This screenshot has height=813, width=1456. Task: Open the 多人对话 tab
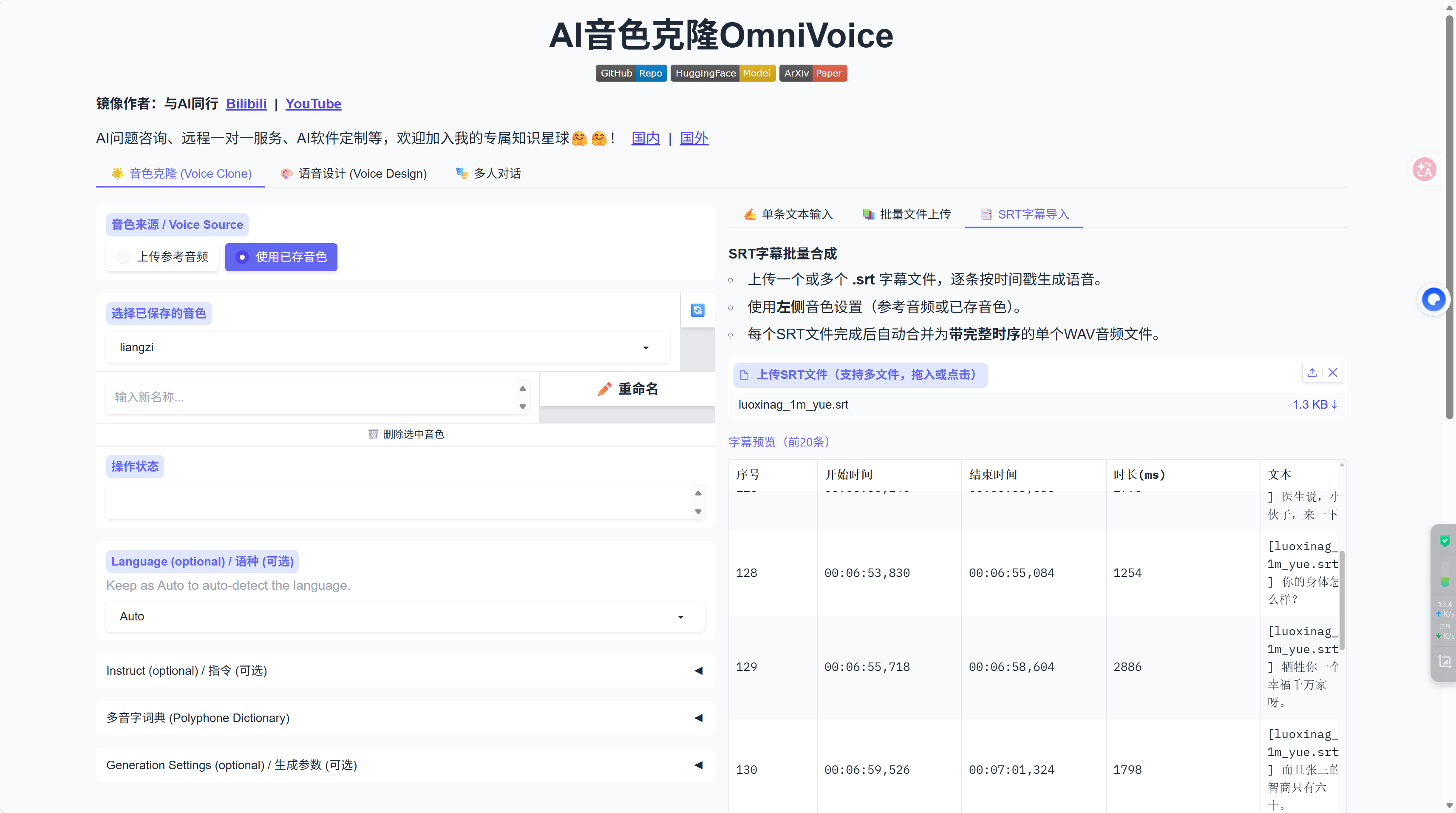[x=488, y=173]
